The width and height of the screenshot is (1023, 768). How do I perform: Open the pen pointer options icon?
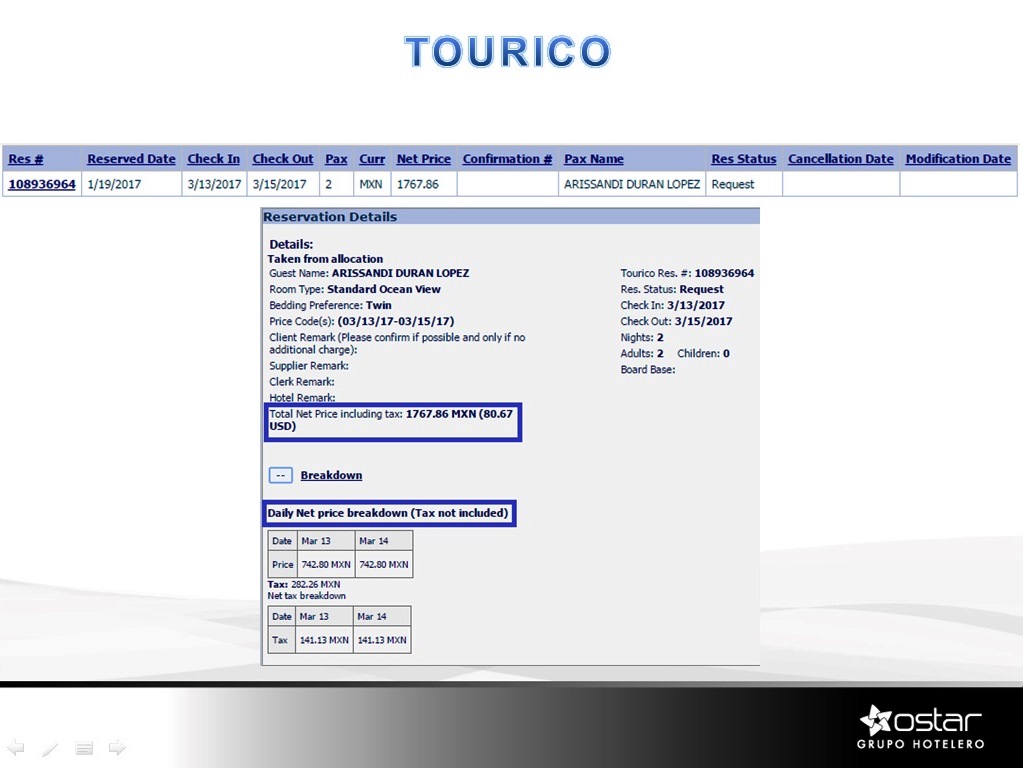[50, 748]
